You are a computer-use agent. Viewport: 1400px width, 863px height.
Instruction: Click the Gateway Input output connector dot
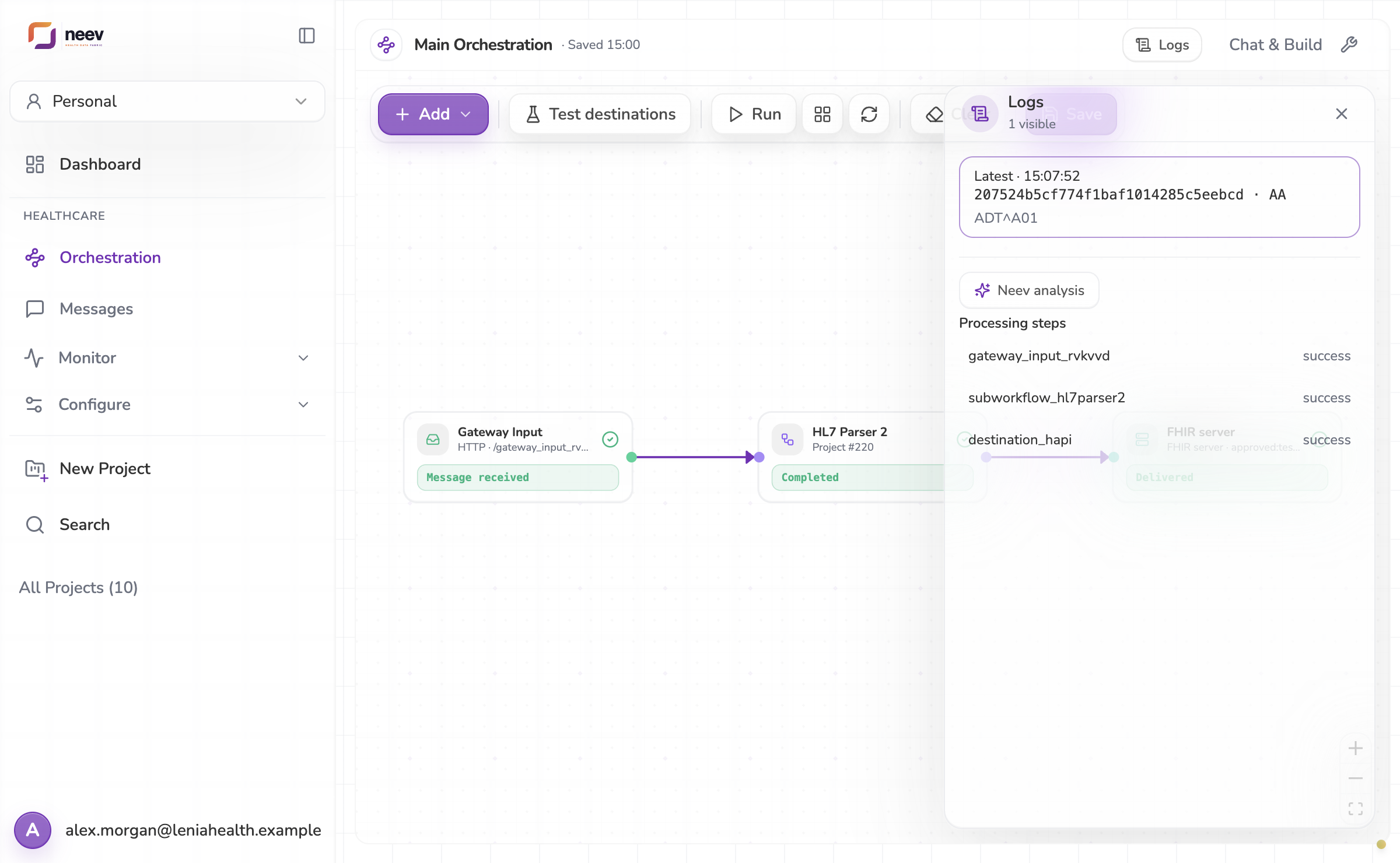(x=631, y=457)
